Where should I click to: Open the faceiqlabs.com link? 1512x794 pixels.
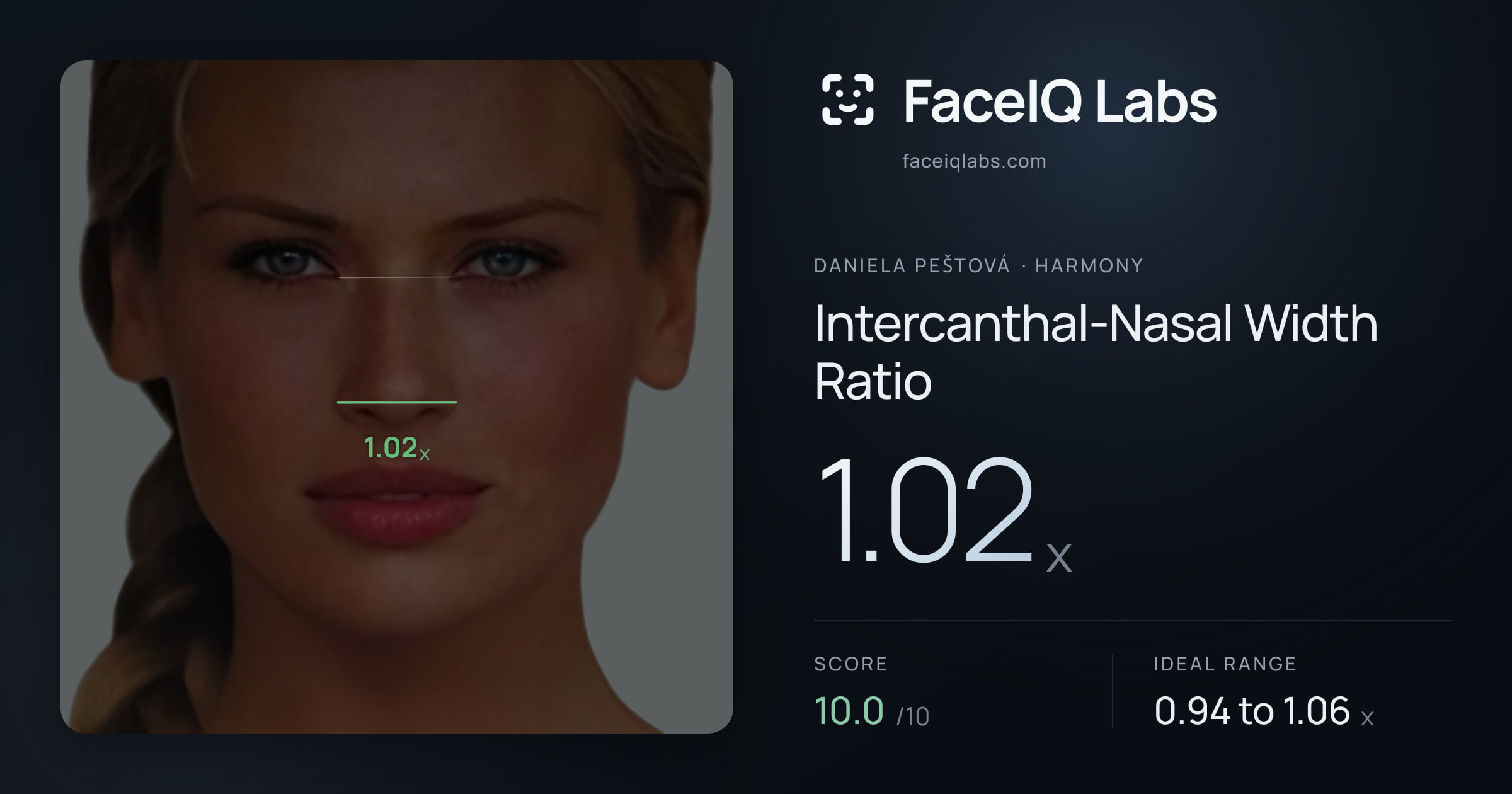click(x=974, y=161)
